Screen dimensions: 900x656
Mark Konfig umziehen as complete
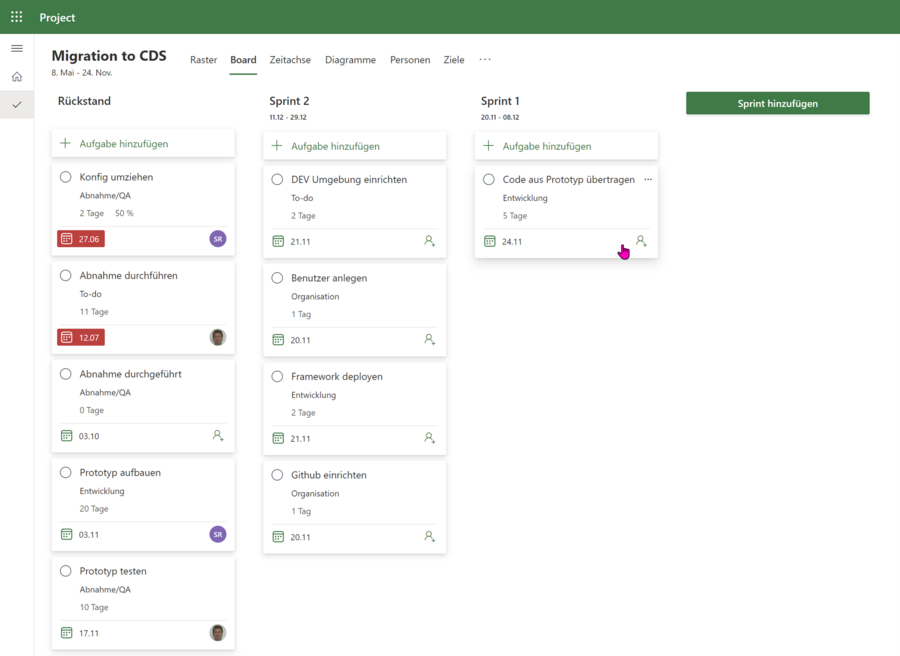click(x=65, y=177)
